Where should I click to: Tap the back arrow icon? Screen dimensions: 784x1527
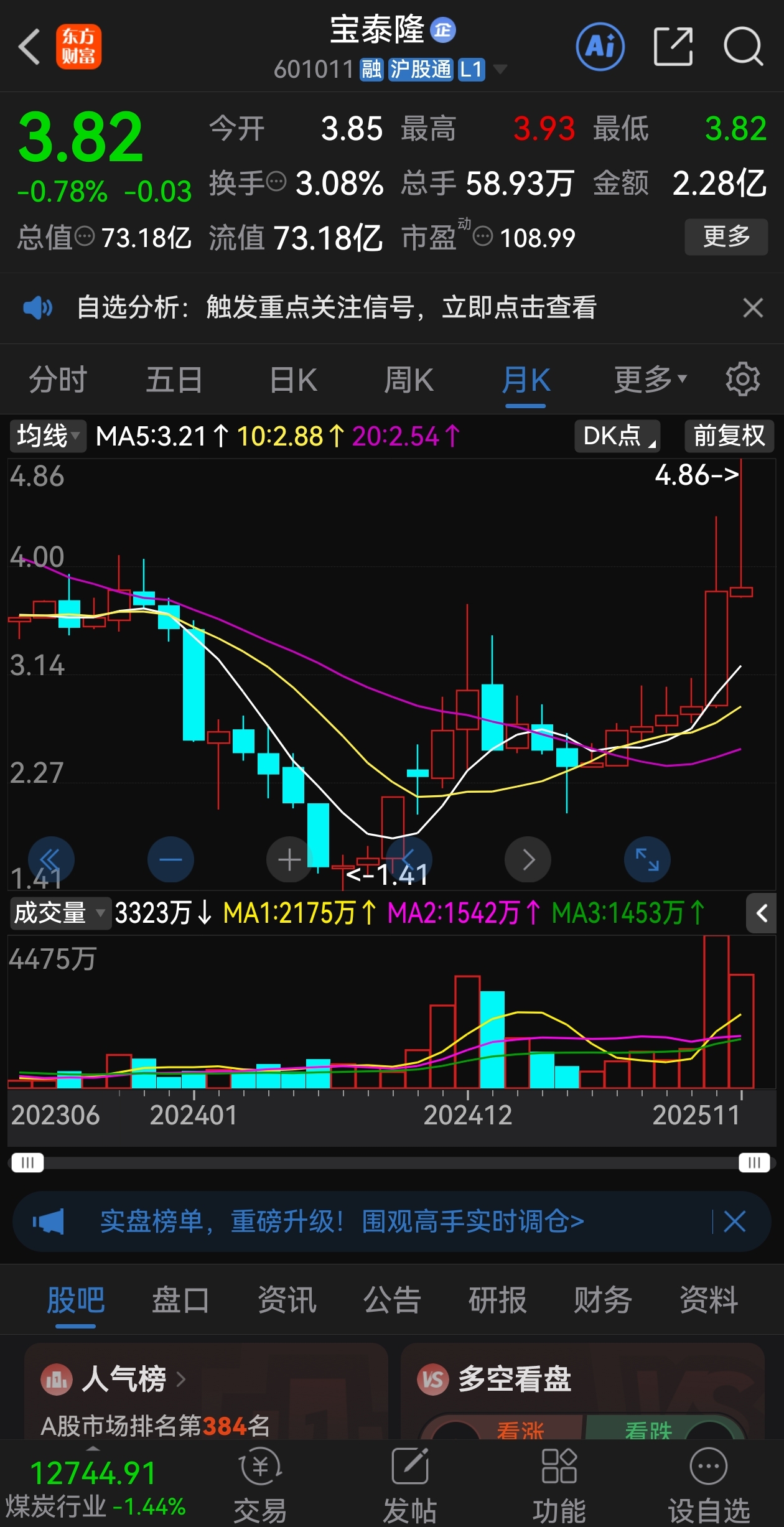pyautogui.click(x=29, y=47)
